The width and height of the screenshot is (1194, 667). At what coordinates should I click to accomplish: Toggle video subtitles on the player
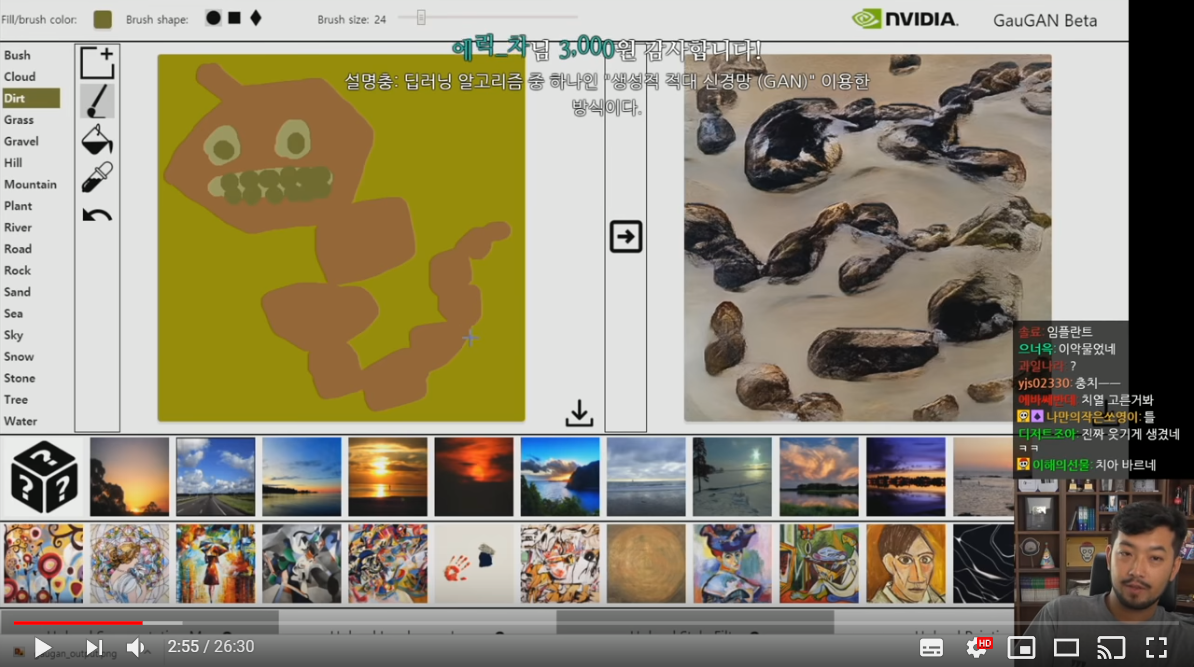931,647
